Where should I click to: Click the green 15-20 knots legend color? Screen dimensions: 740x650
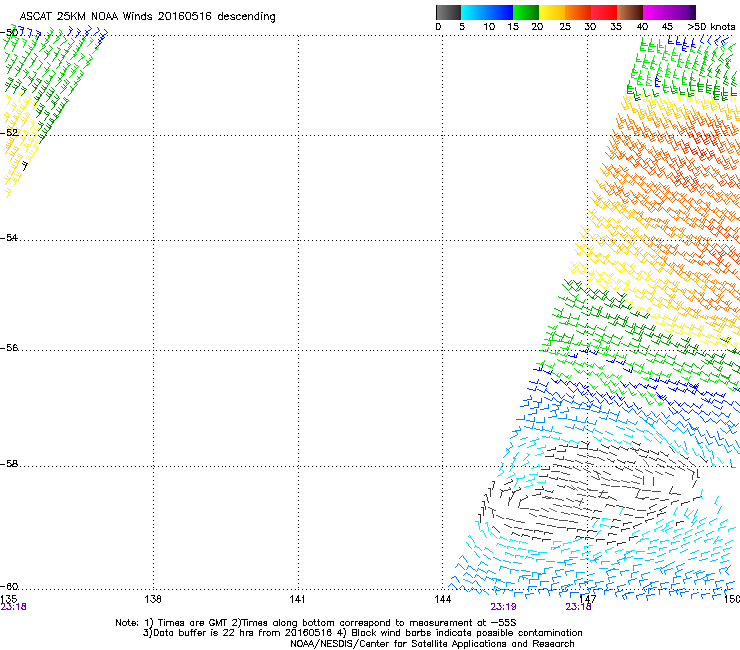(x=526, y=12)
